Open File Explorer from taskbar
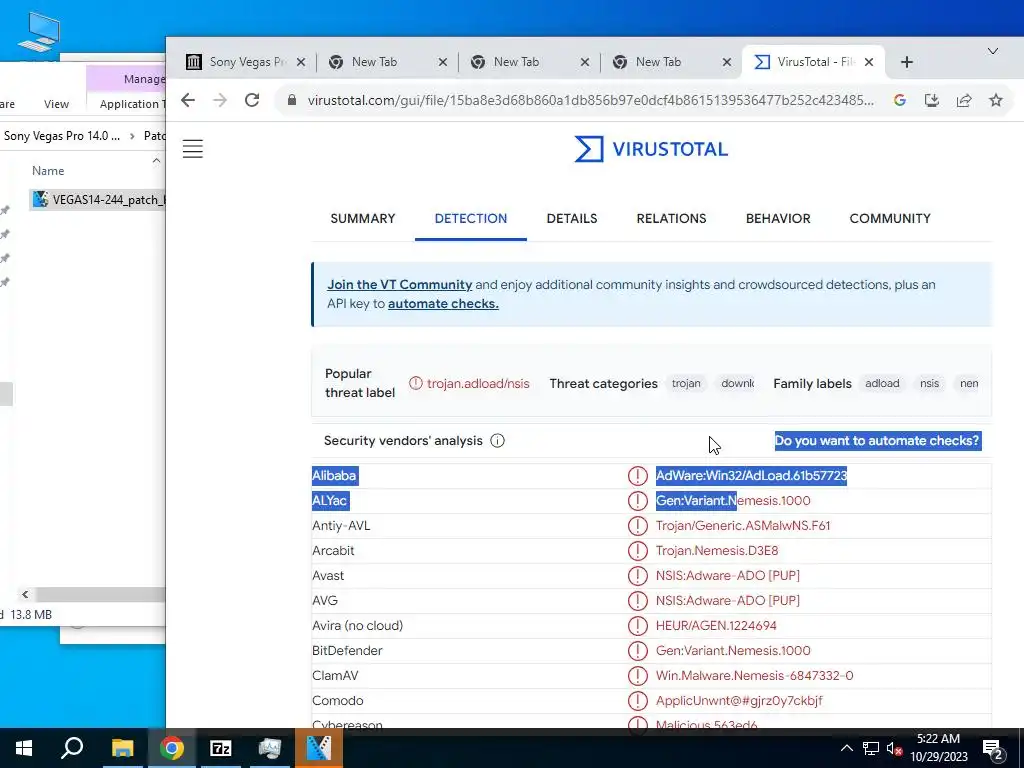 122,748
